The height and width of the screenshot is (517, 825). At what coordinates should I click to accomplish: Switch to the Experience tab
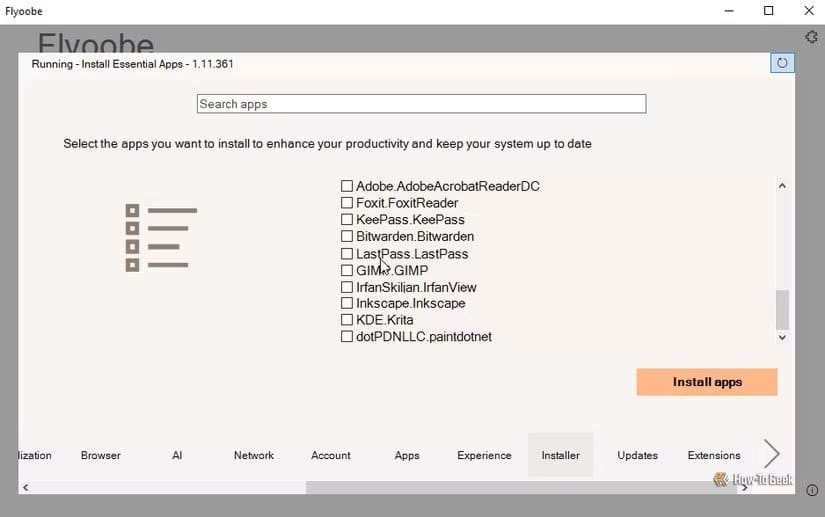[x=484, y=455]
